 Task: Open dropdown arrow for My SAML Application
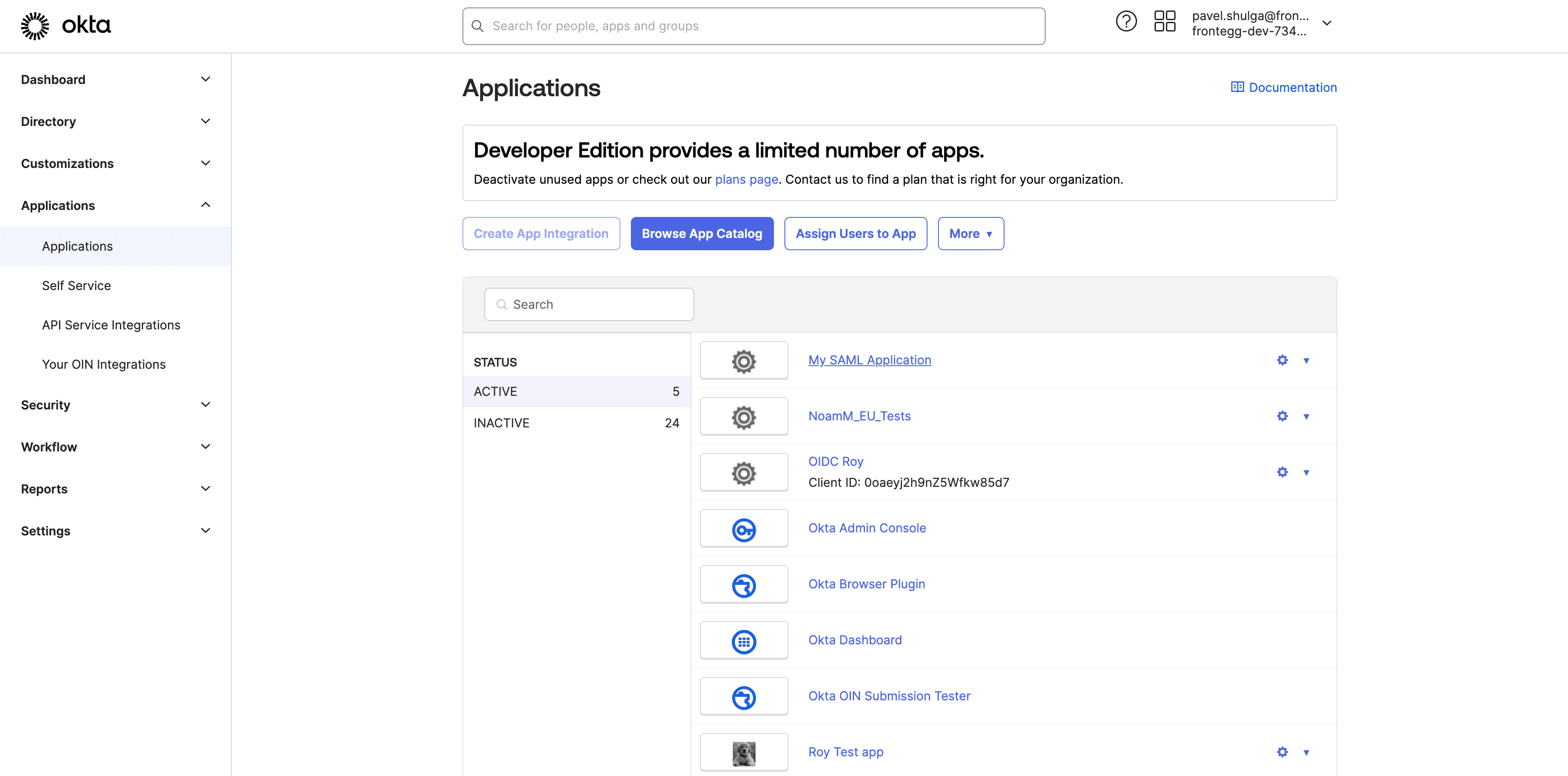(x=1306, y=361)
